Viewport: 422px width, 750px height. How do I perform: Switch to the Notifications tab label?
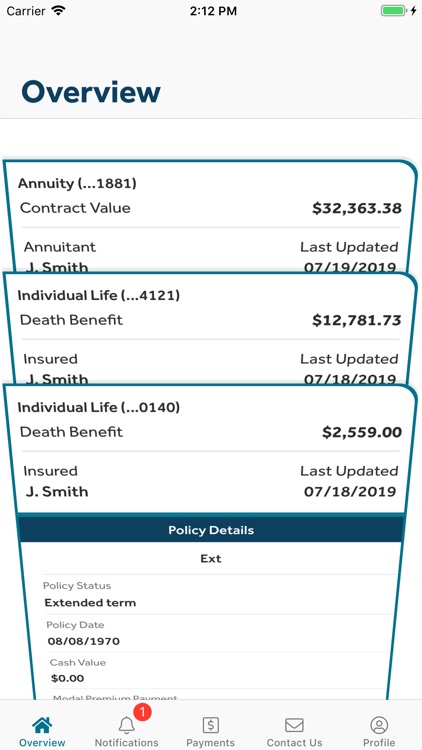click(x=126, y=743)
